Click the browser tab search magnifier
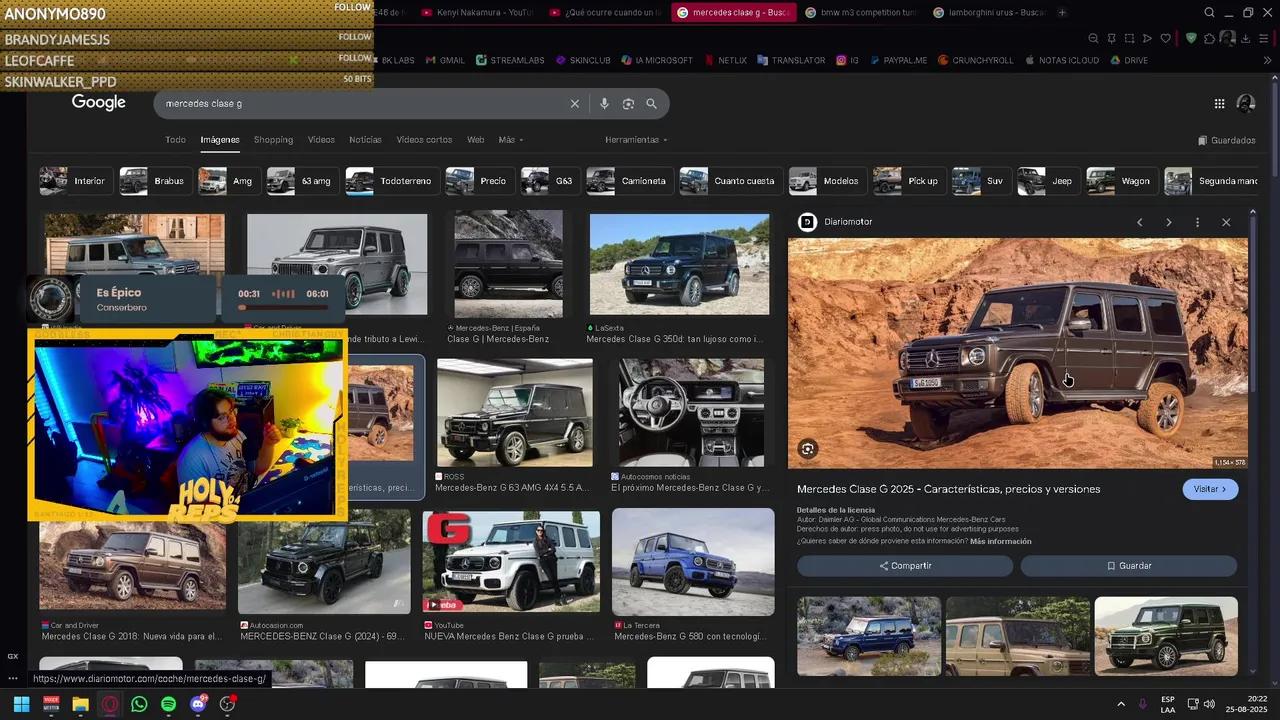1280x720 pixels. pyautogui.click(x=1209, y=13)
